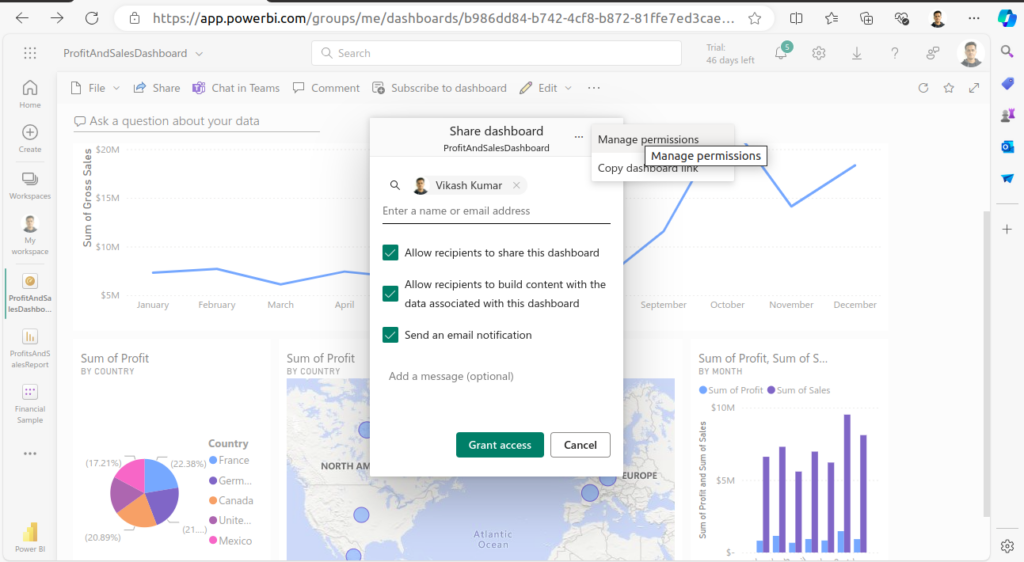The height and width of the screenshot is (562, 1024).
Task: Open the settings gear in header
Action: point(819,53)
